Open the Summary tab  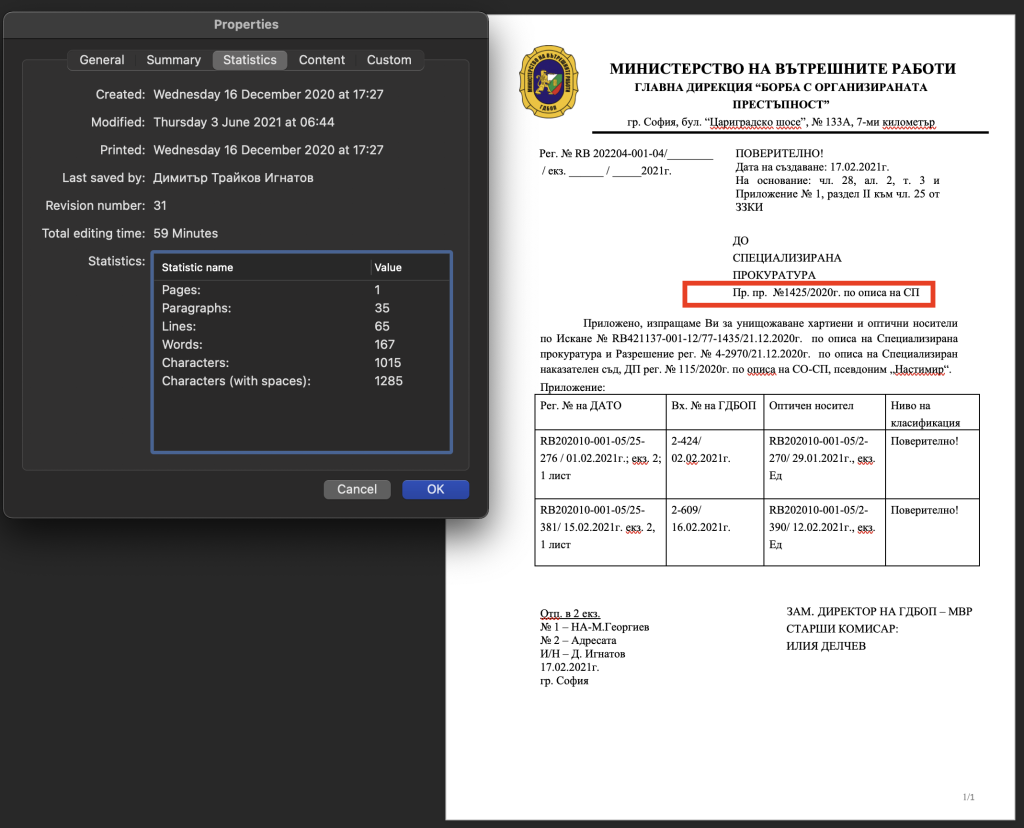(173, 60)
